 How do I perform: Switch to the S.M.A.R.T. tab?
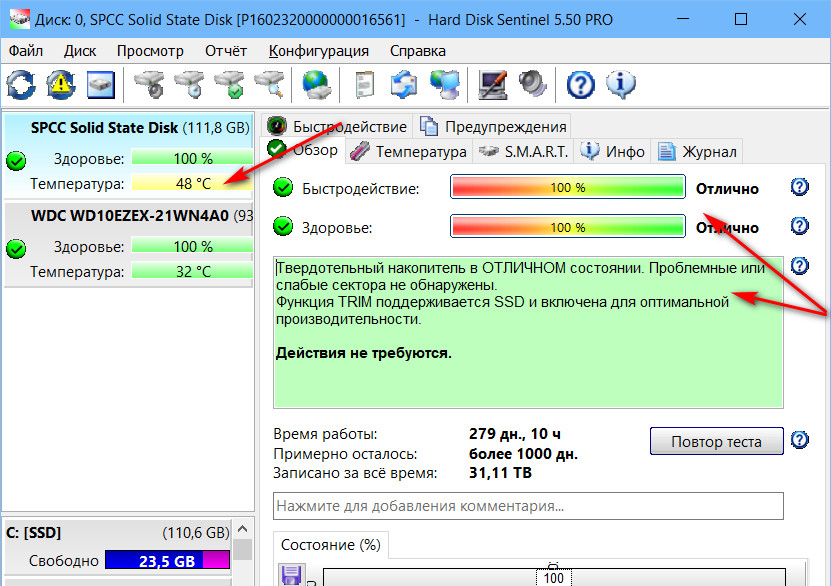click(x=523, y=152)
